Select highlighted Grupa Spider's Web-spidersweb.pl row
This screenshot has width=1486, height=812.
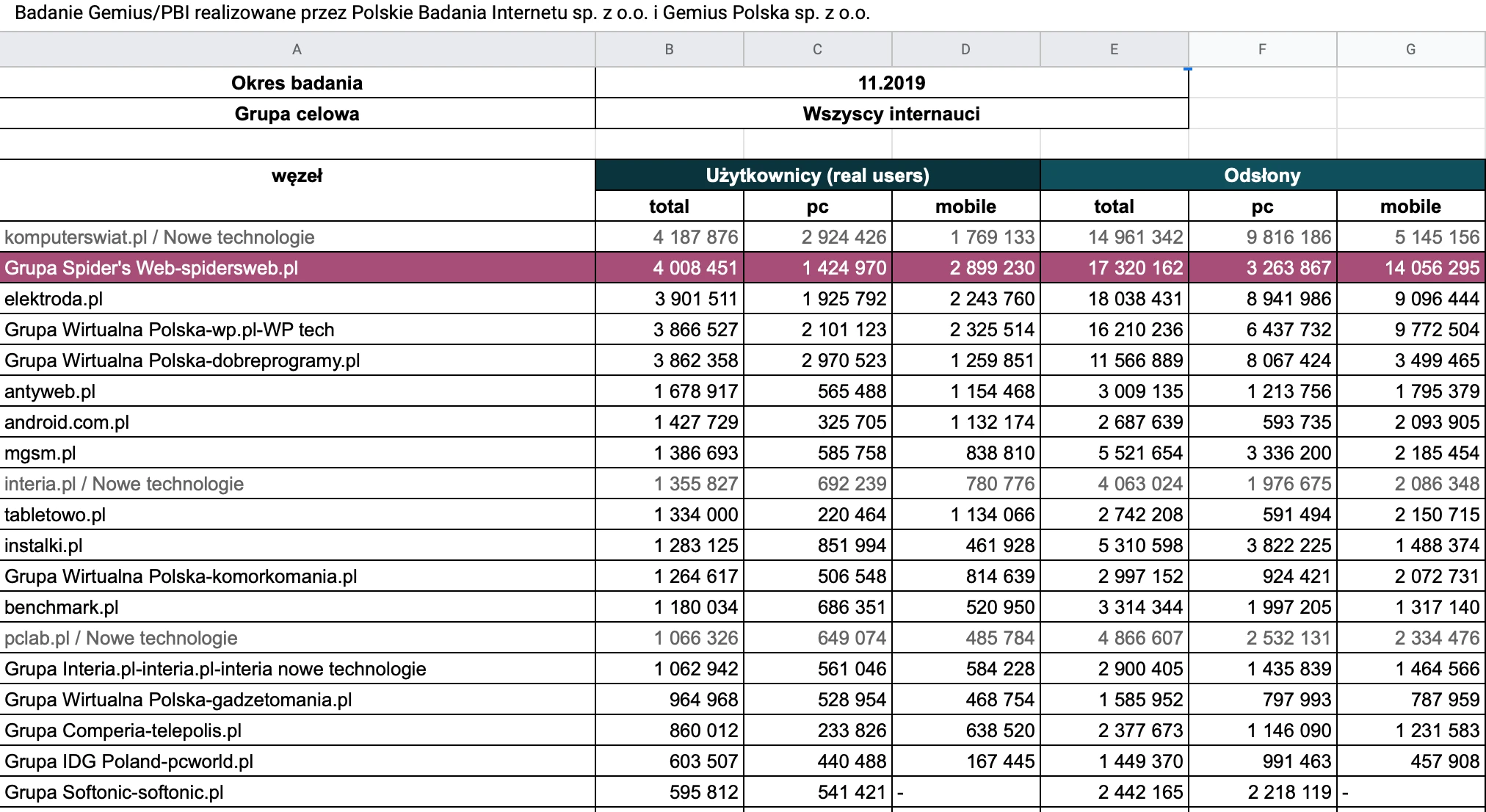click(742, 268)
